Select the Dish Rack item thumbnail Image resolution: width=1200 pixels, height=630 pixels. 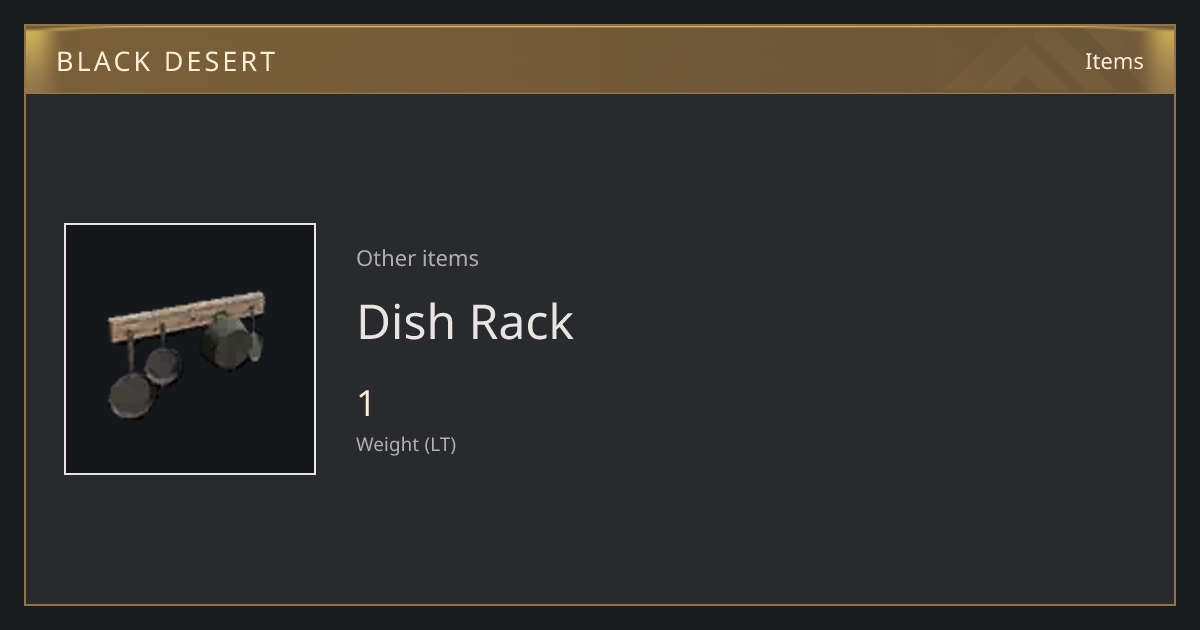[190, 349]
